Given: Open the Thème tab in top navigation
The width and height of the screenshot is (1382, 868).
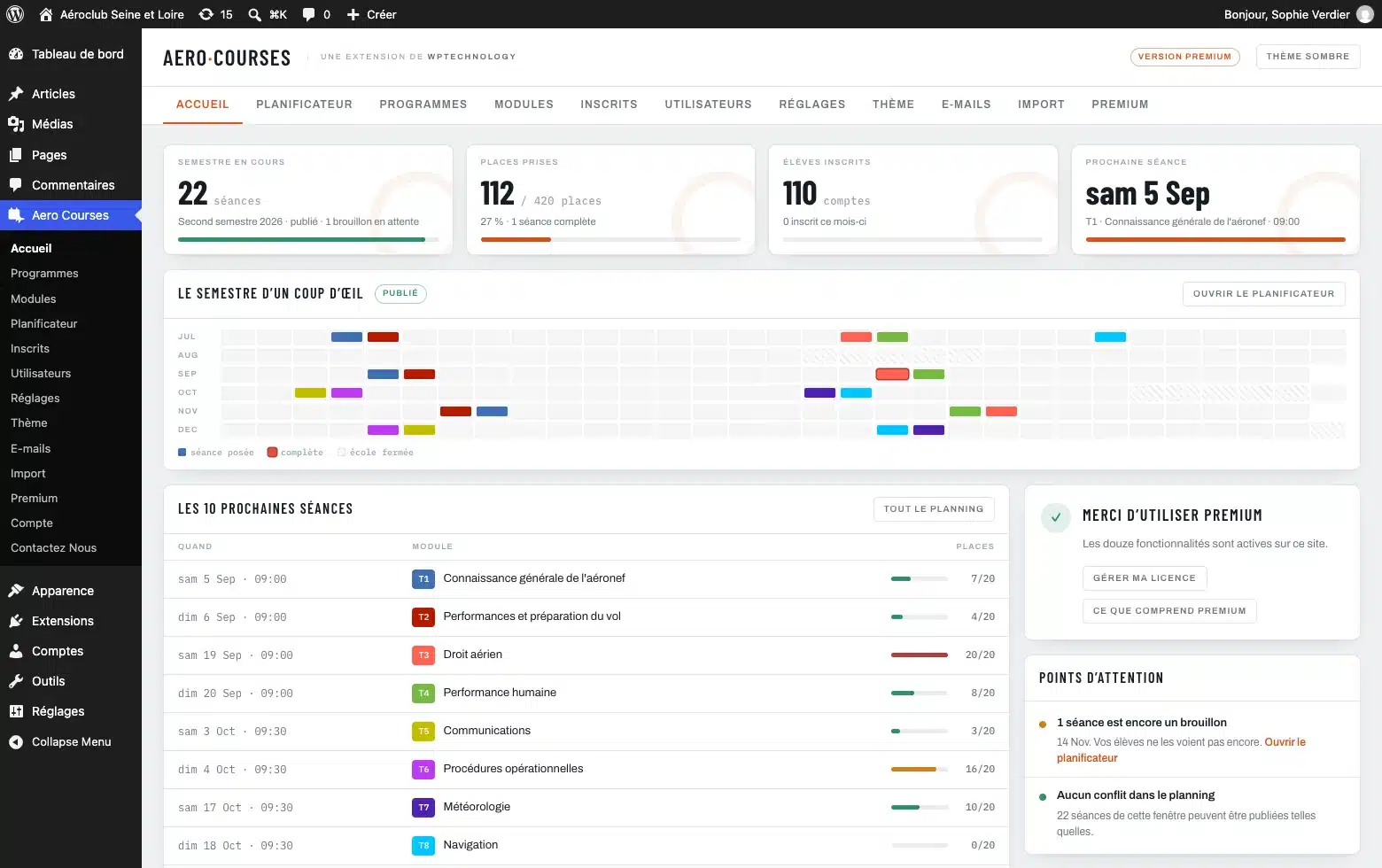Looking at the screenshot, I should point(893,105).
